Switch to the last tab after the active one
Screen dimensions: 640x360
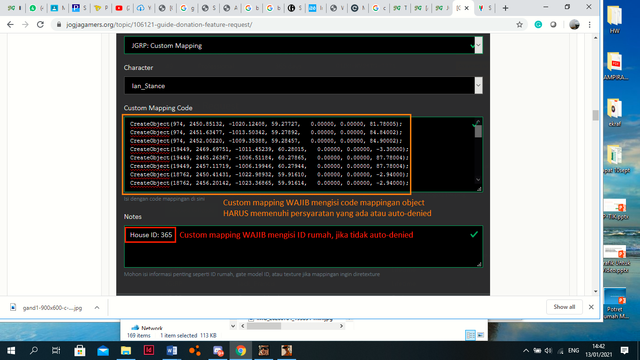(x=484, y=8)
